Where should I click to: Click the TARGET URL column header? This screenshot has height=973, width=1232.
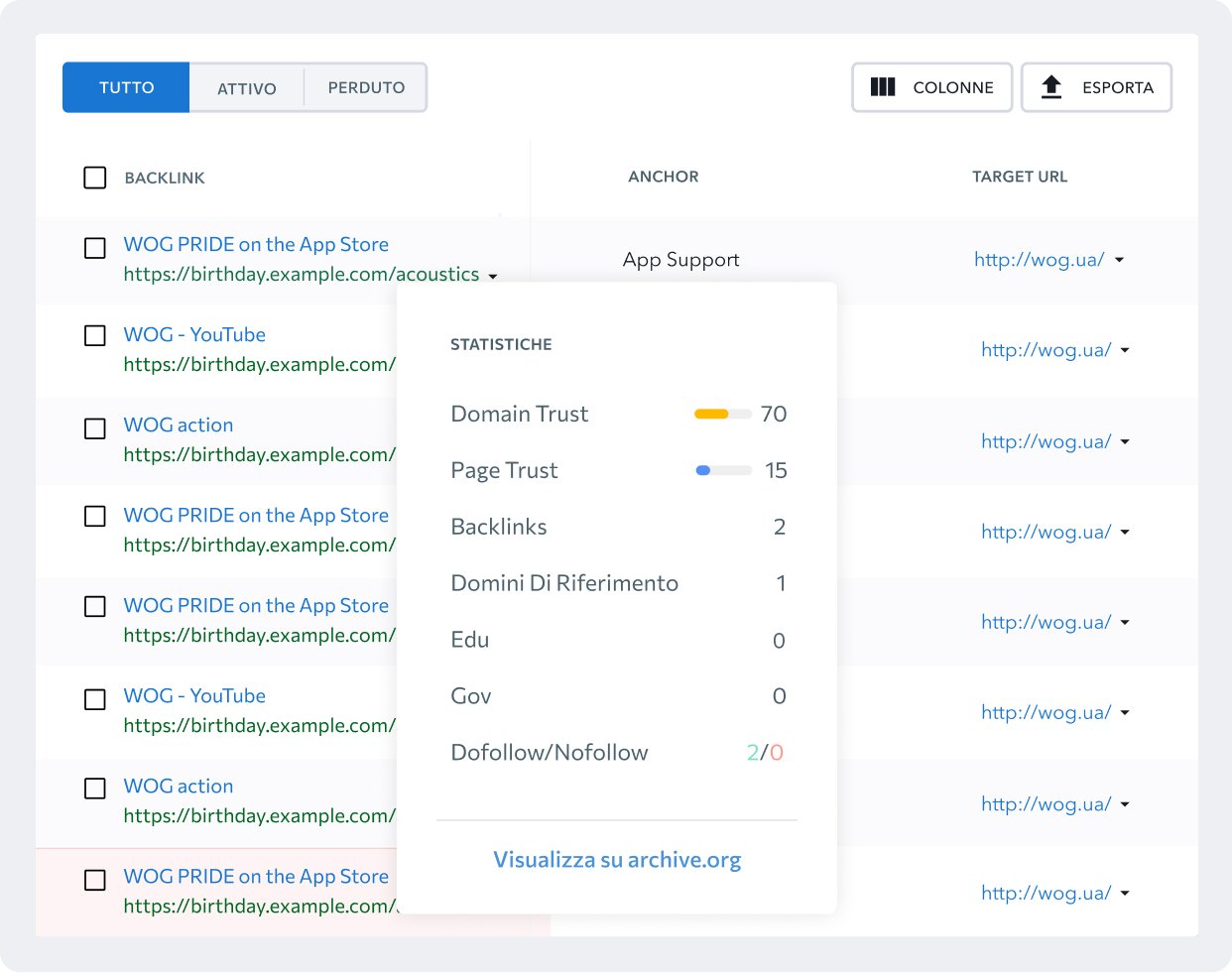pyautogui.click(x=1020, y=177)
